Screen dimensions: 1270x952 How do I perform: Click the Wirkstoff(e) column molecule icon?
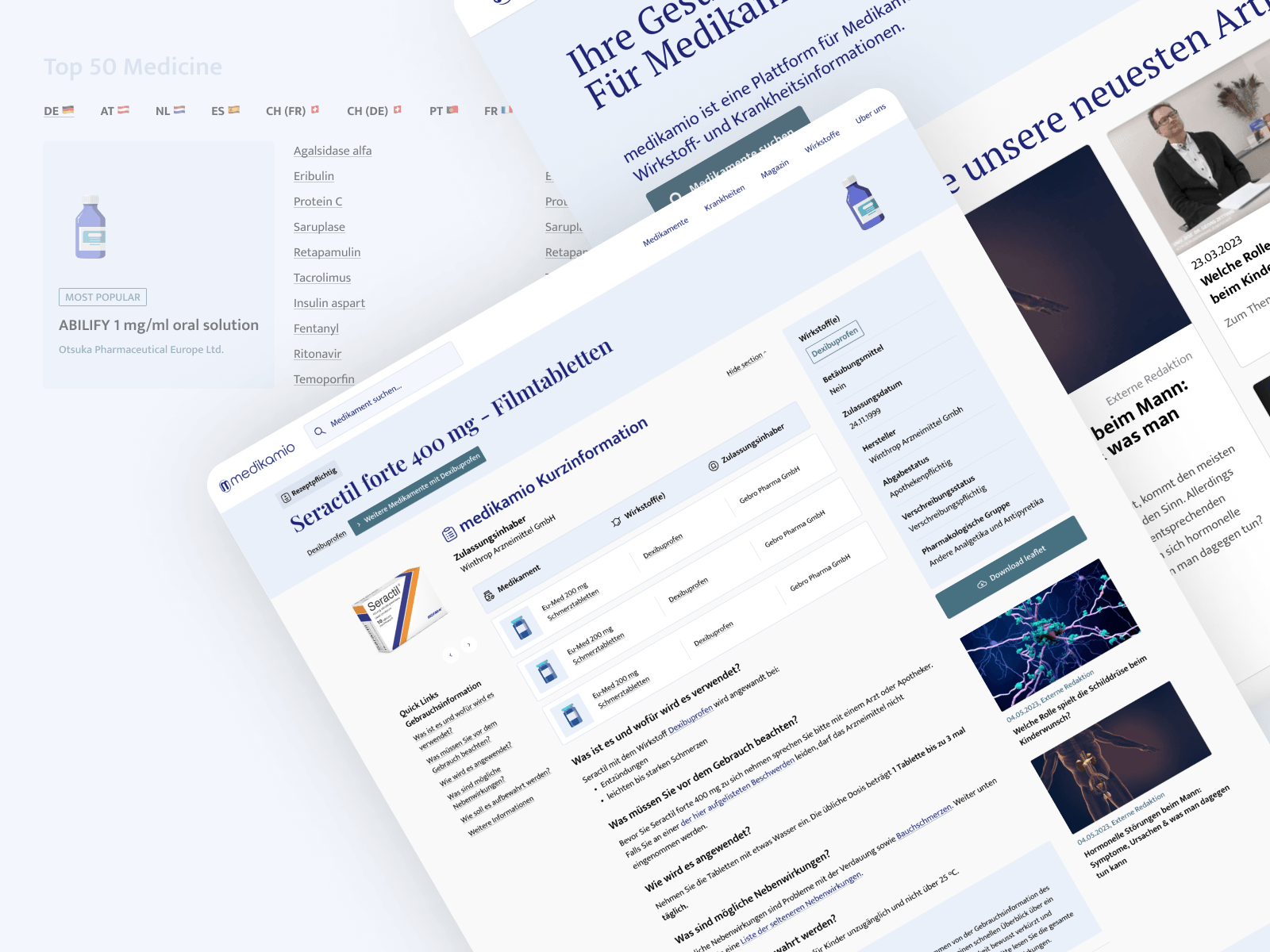(x=616, y=521)
